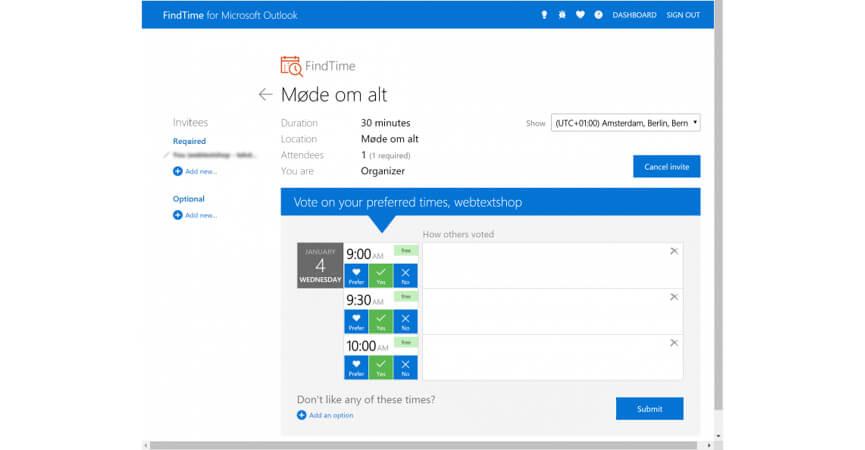Screen dimensions: 865x450
Task: Go back using the left arrow icon
Action: (265, 95)
